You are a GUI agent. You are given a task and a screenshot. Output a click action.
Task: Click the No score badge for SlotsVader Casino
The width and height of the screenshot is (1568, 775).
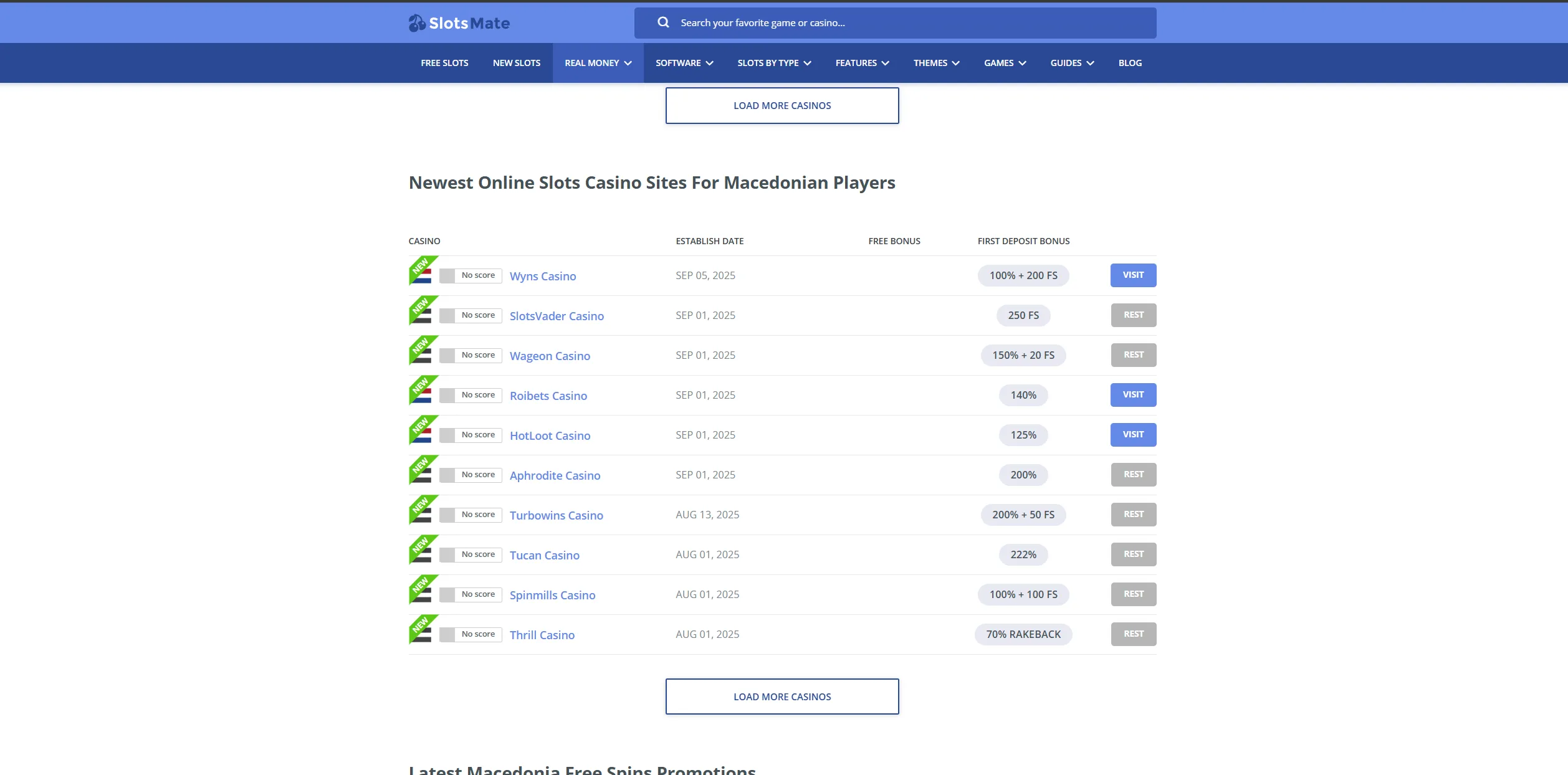click(471, 315)
